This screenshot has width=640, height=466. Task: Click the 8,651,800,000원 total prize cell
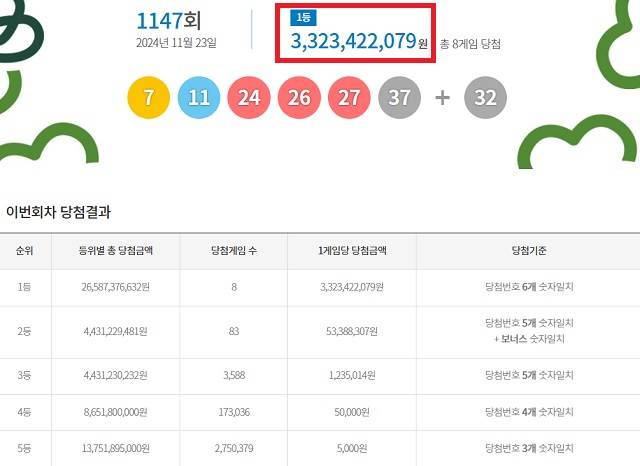(x=116, y=412)
